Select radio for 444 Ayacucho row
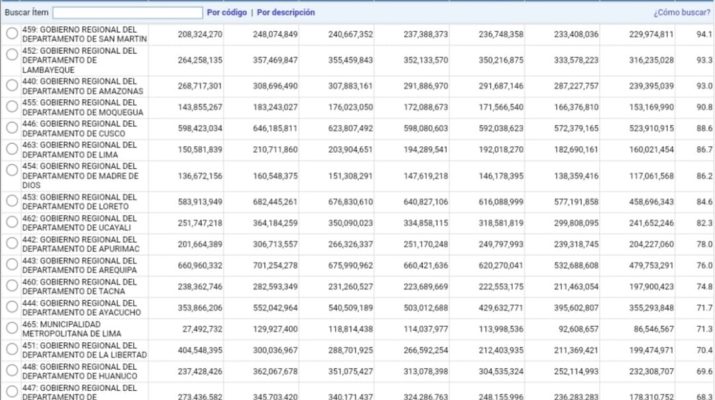This screenshot has width=715, height=400. point(12,306)
